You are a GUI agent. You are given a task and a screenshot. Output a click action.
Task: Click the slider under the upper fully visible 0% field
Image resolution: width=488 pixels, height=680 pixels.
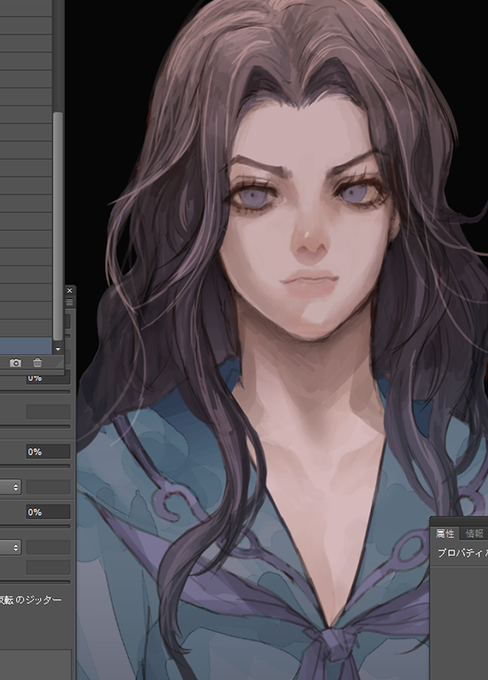coord(35,466)
